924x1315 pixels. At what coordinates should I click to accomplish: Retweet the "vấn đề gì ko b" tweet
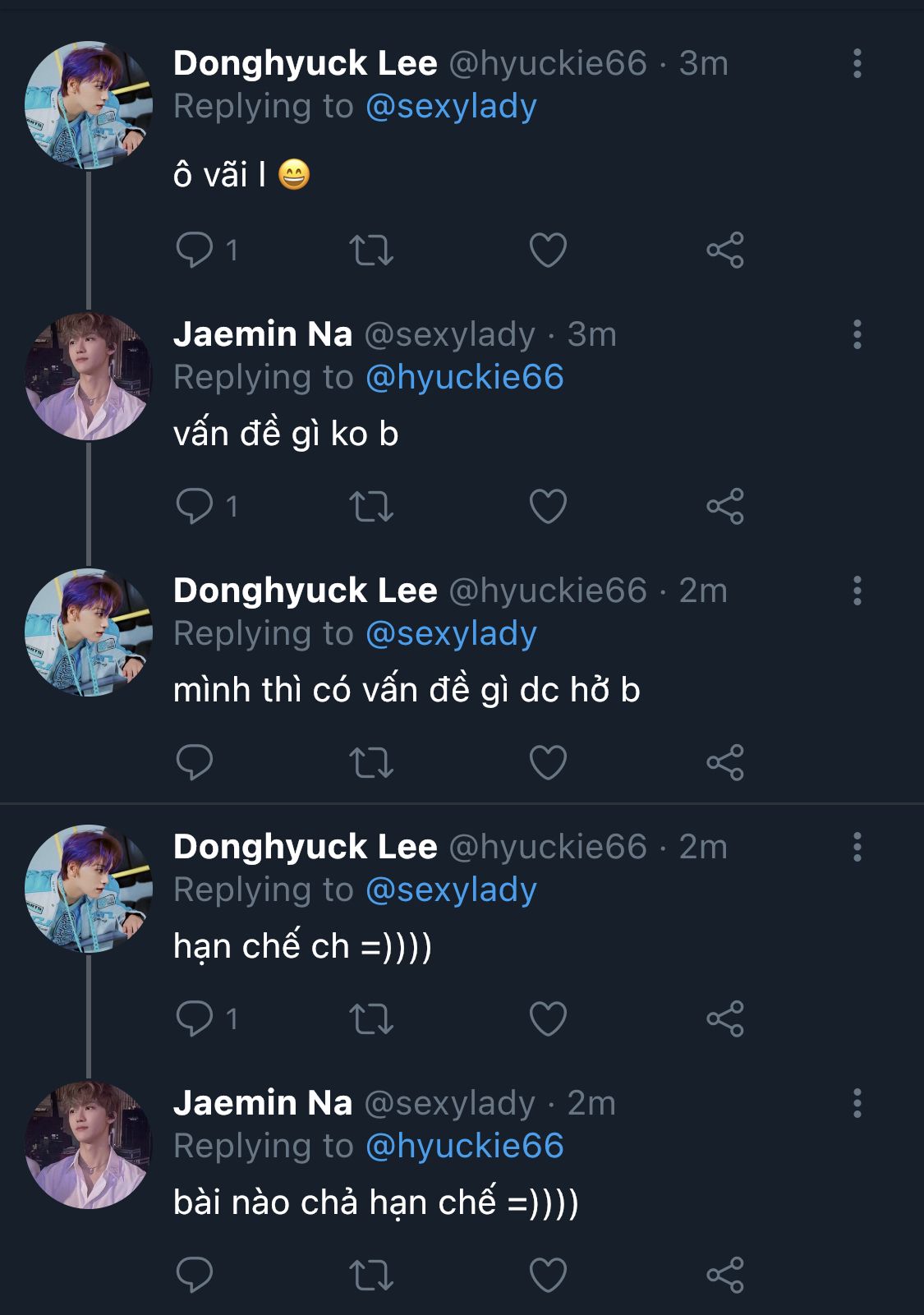point(371,506)
